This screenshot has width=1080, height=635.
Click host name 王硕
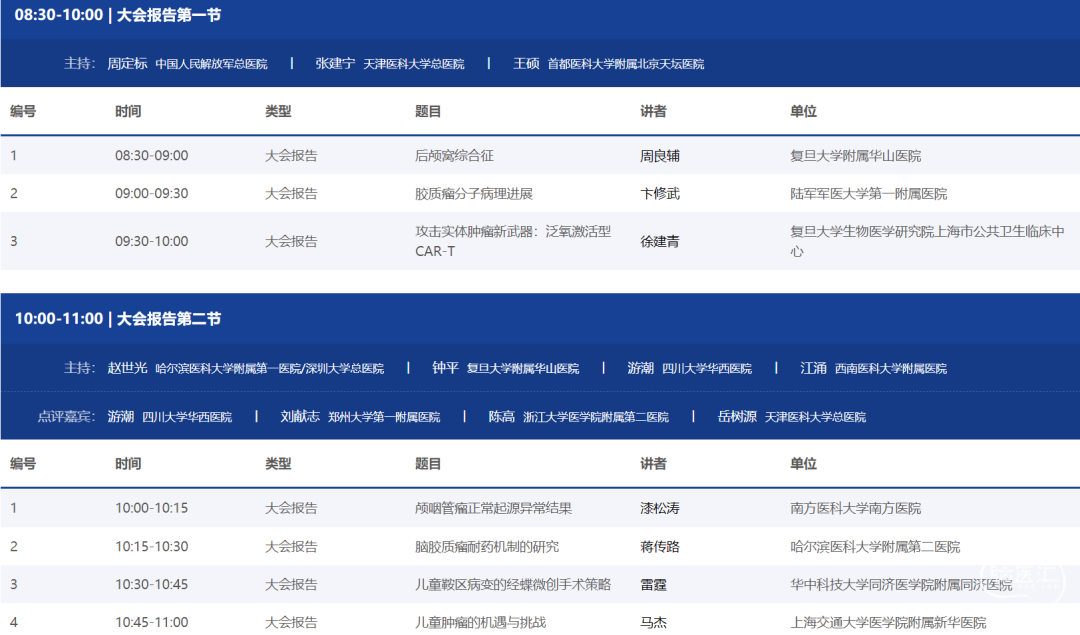coord(526,63)
